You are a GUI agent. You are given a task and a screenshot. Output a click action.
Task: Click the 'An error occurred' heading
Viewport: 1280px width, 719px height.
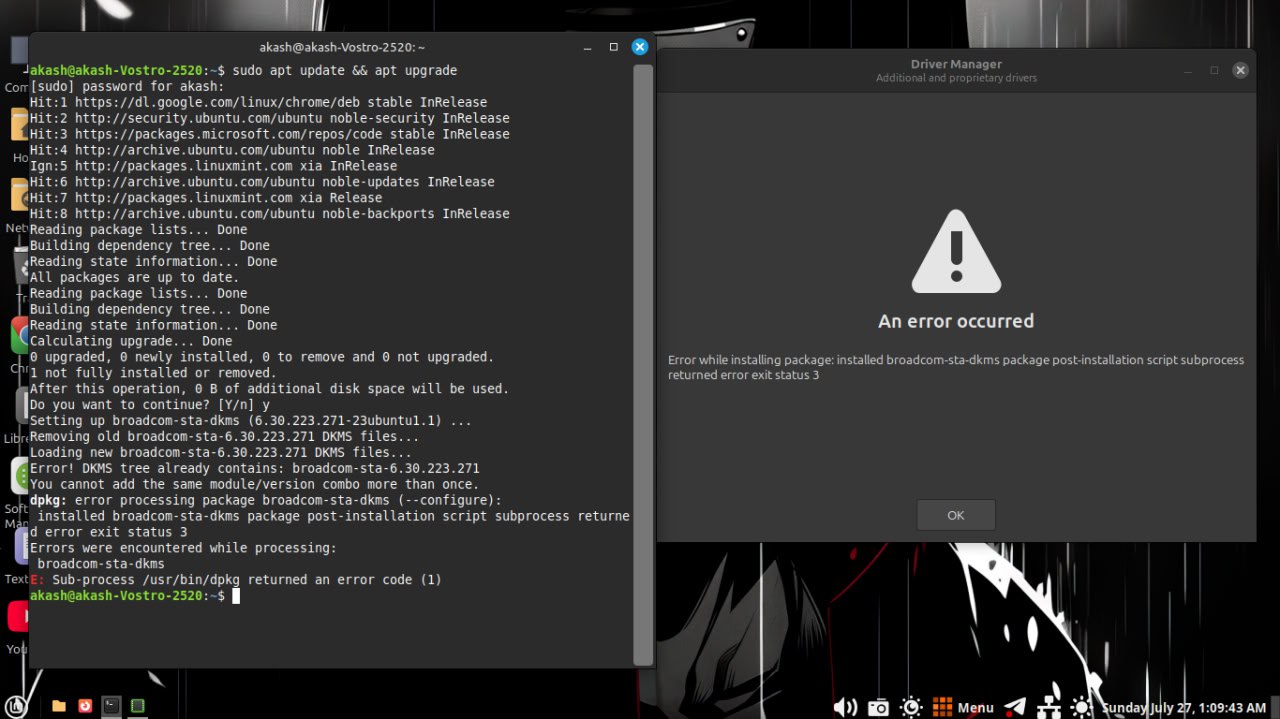tap(956, 321)
